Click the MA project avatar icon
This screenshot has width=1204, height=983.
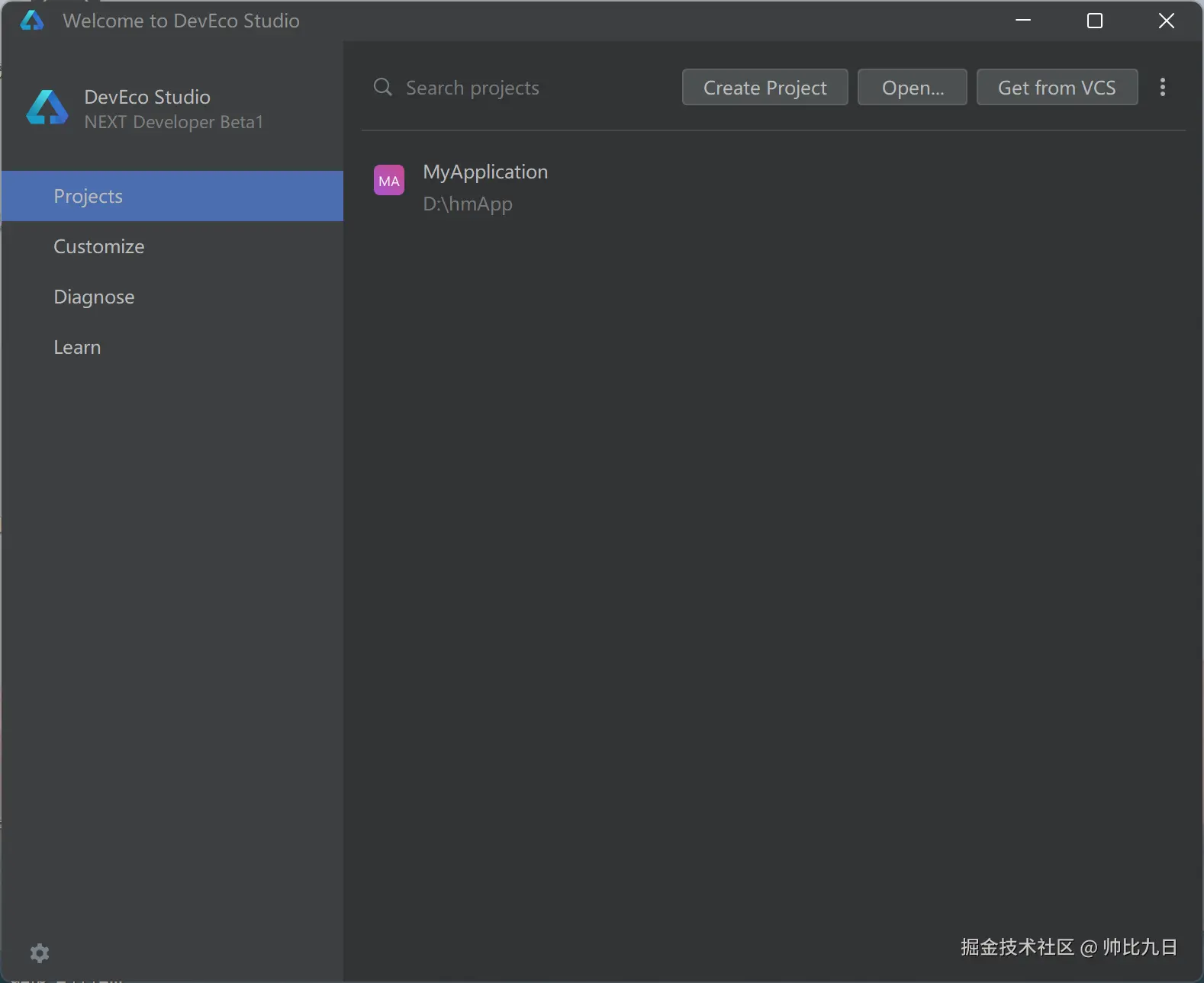[389, 181]
